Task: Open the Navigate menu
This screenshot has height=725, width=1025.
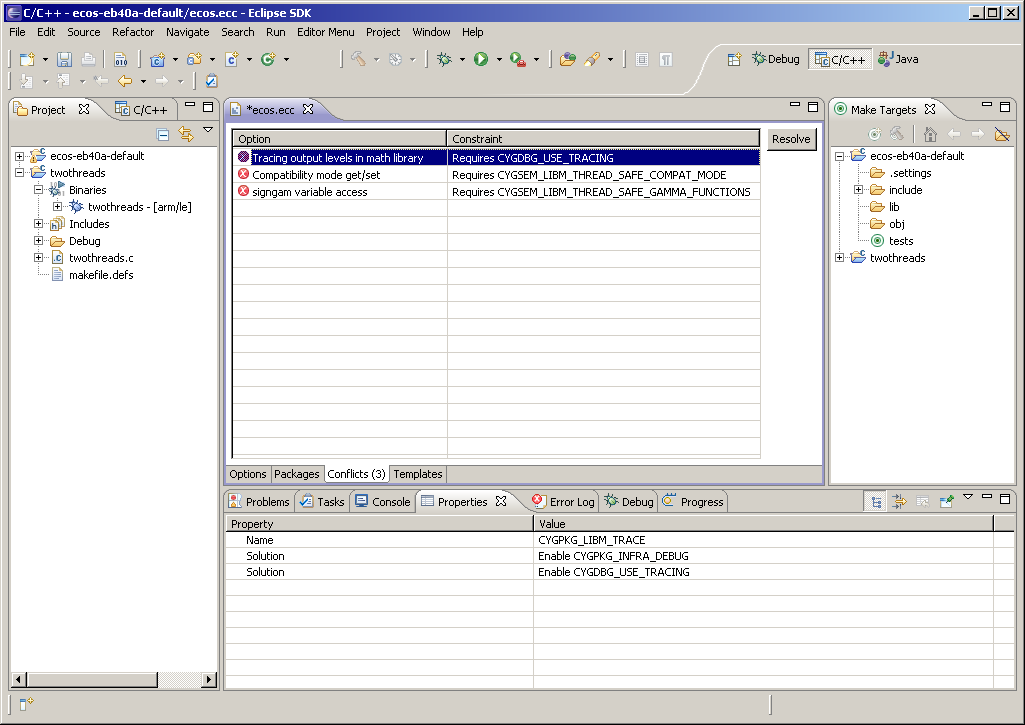Action: click(x=188, y=32)
